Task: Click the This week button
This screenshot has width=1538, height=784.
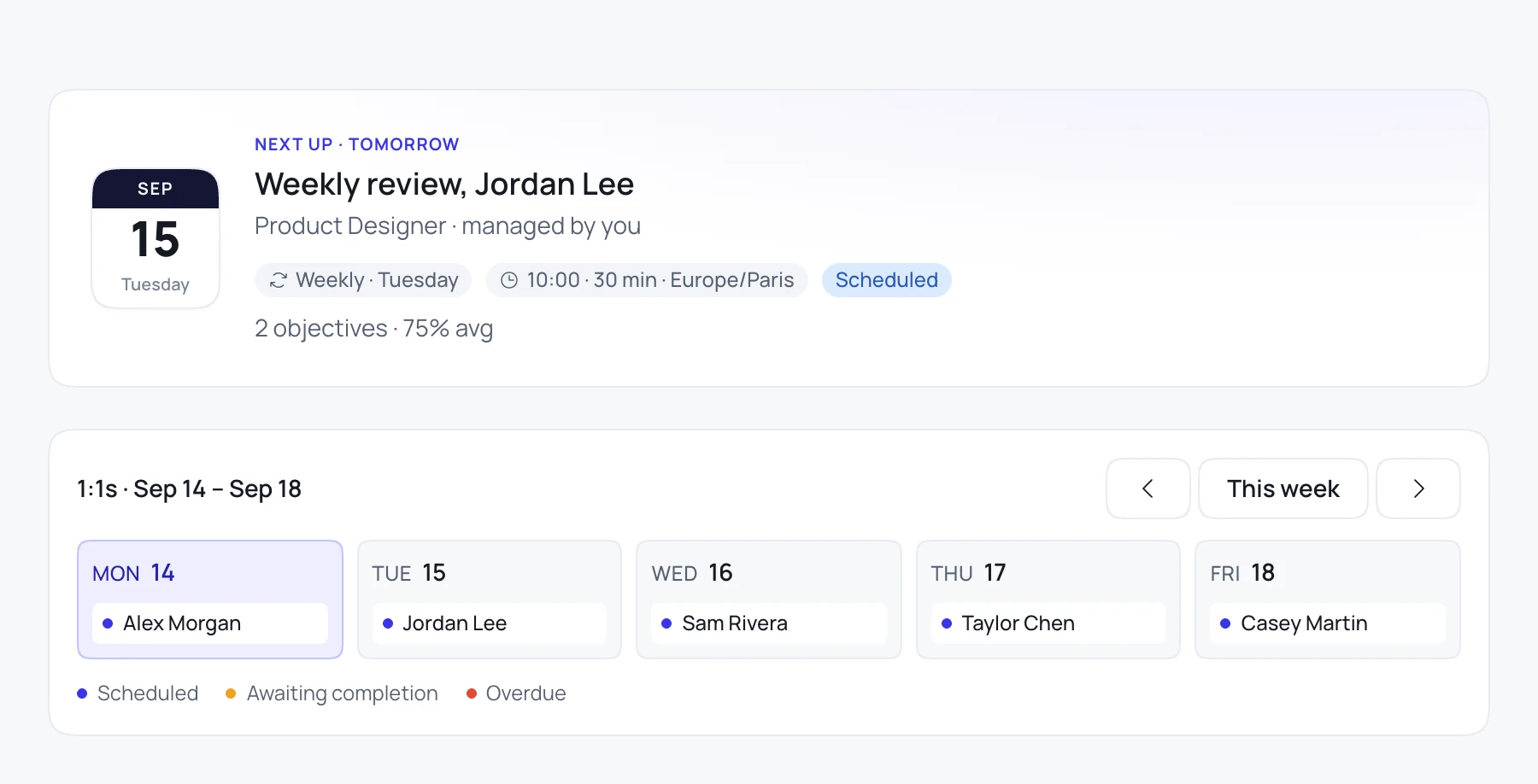Action: point(1283,489)
